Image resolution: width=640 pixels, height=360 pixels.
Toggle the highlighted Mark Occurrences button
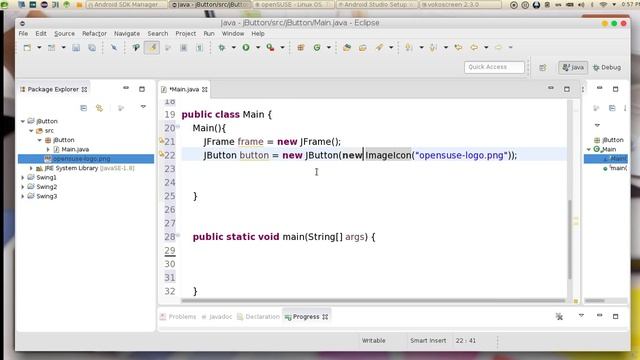(x=153, y=48)
